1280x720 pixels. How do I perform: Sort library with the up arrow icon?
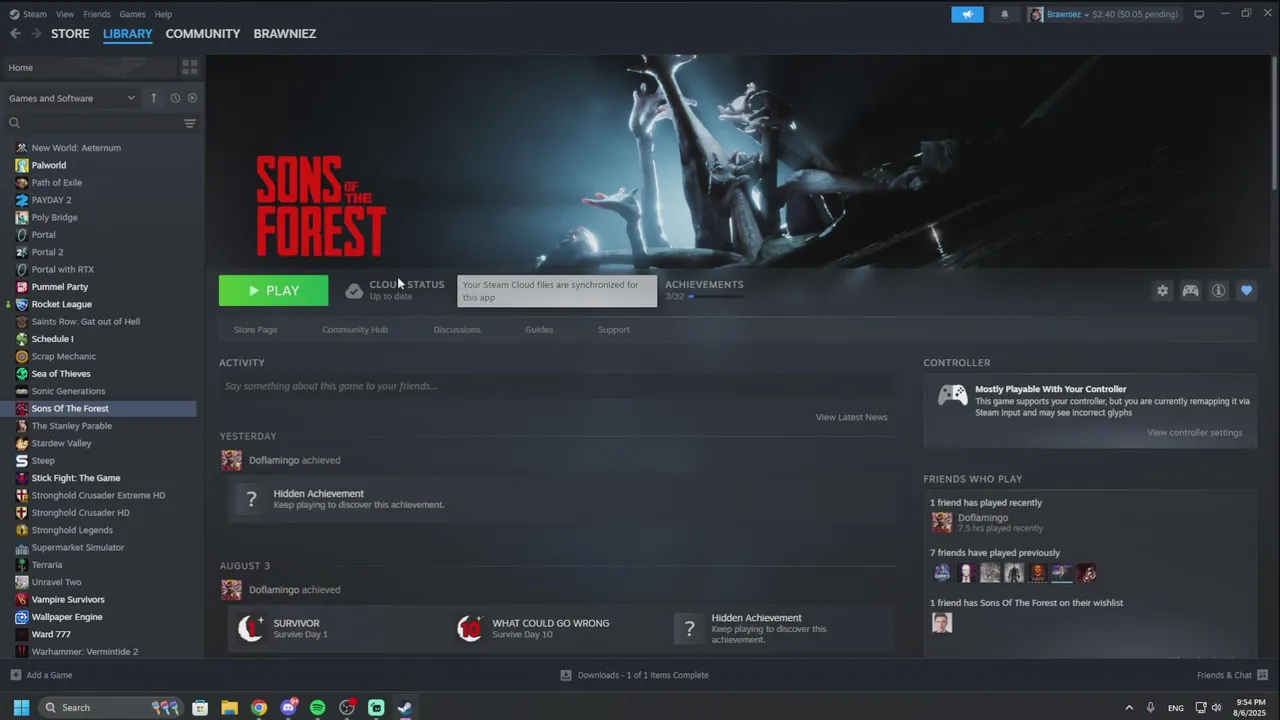pos(153,98)
